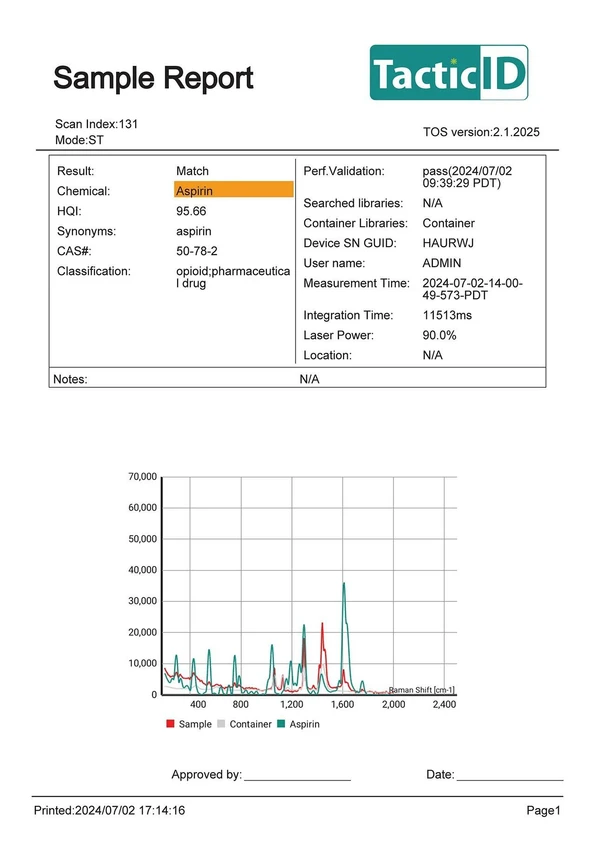Viewport: 595px width, 842px height.
Task: Select the Scan Index:131 text
Action: click(97, 124)
